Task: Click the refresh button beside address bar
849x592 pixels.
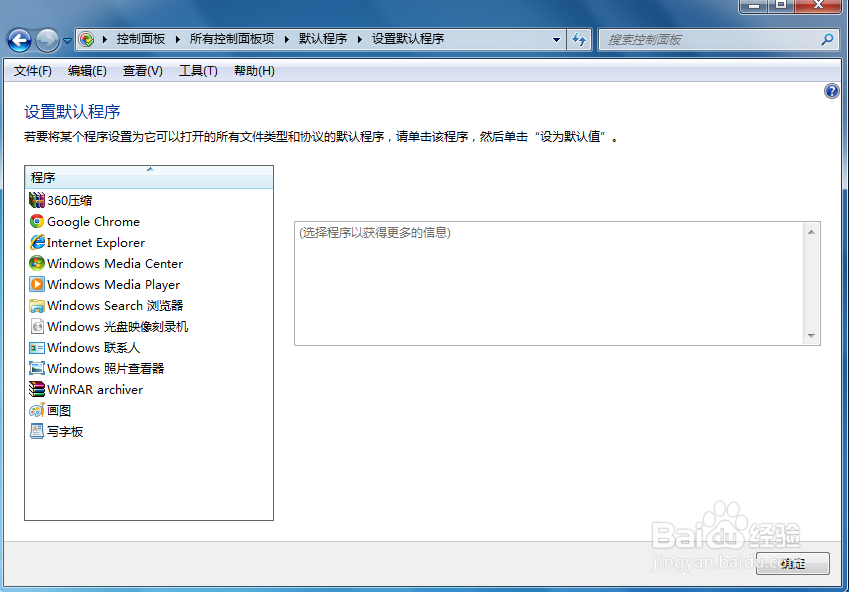Action: 579,40
